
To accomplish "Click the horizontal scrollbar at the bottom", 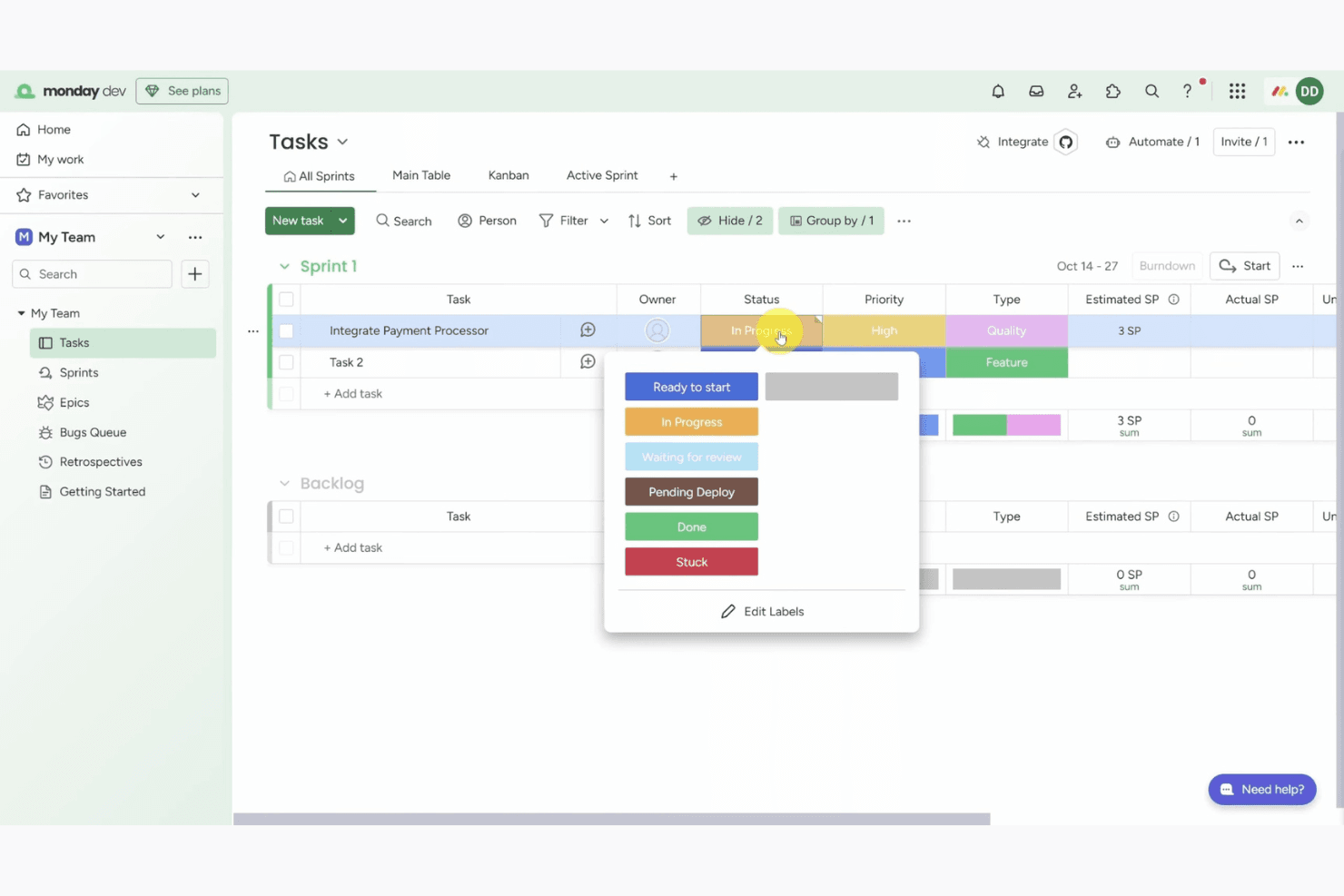I will point(611,819).
